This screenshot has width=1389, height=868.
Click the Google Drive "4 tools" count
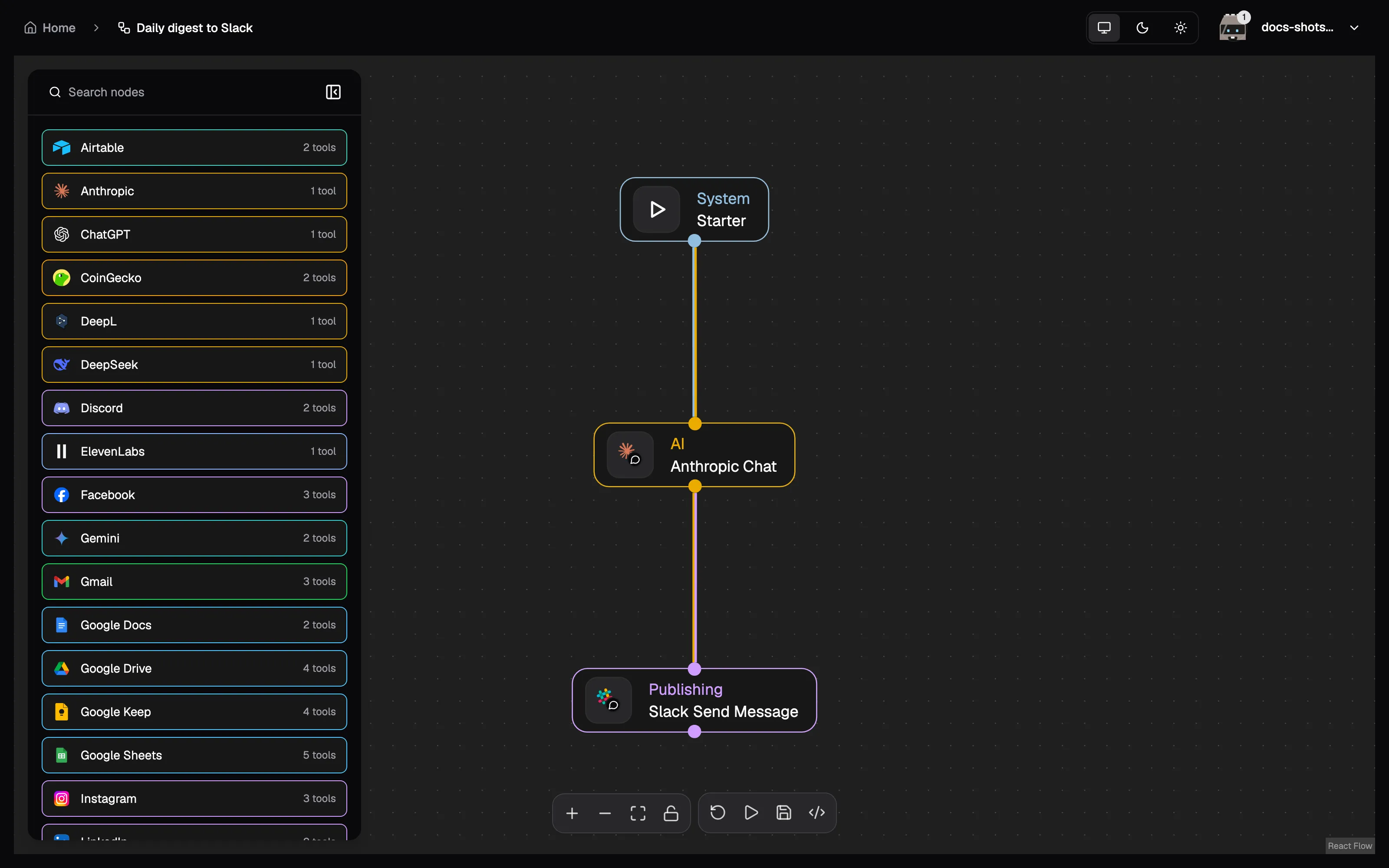point(319,668)
